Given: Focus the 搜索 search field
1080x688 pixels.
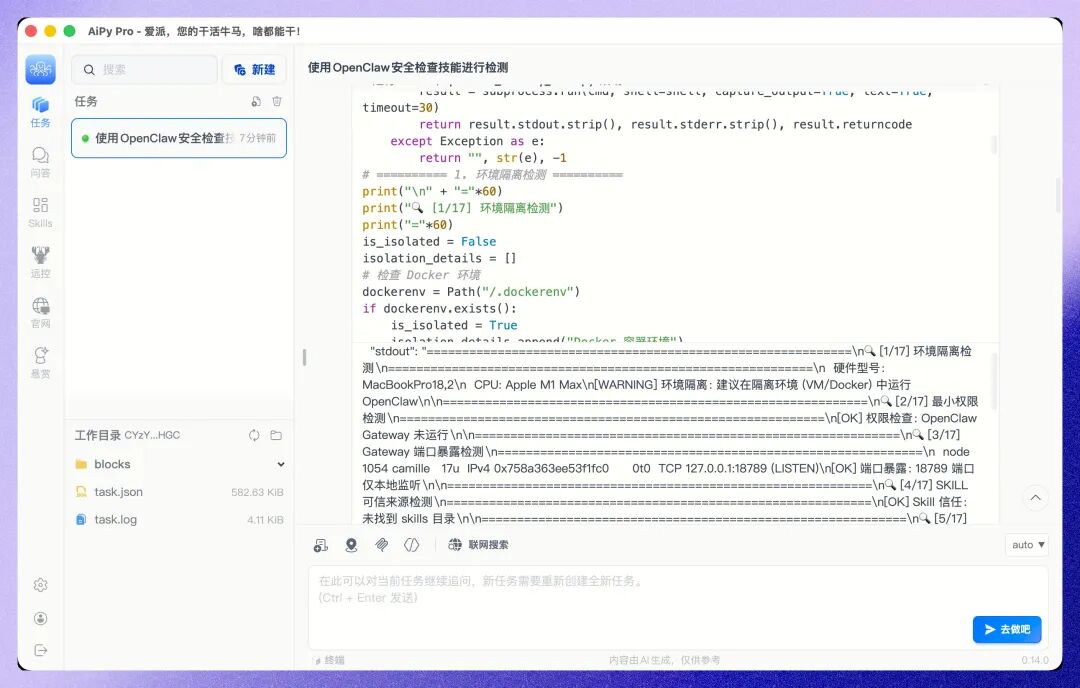Looking at the screenshot, I should tap(145, 70).
